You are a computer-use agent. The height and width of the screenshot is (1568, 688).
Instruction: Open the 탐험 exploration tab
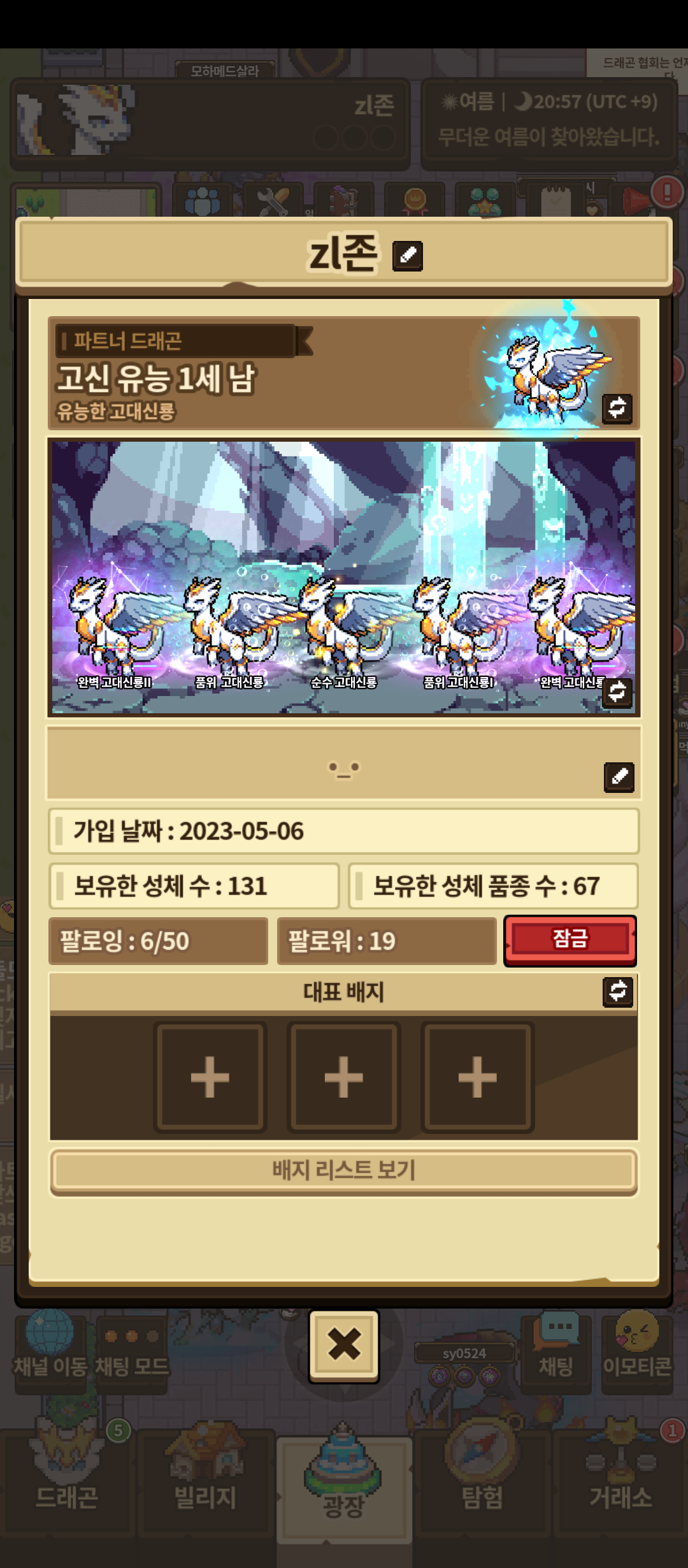(482, 1485)
